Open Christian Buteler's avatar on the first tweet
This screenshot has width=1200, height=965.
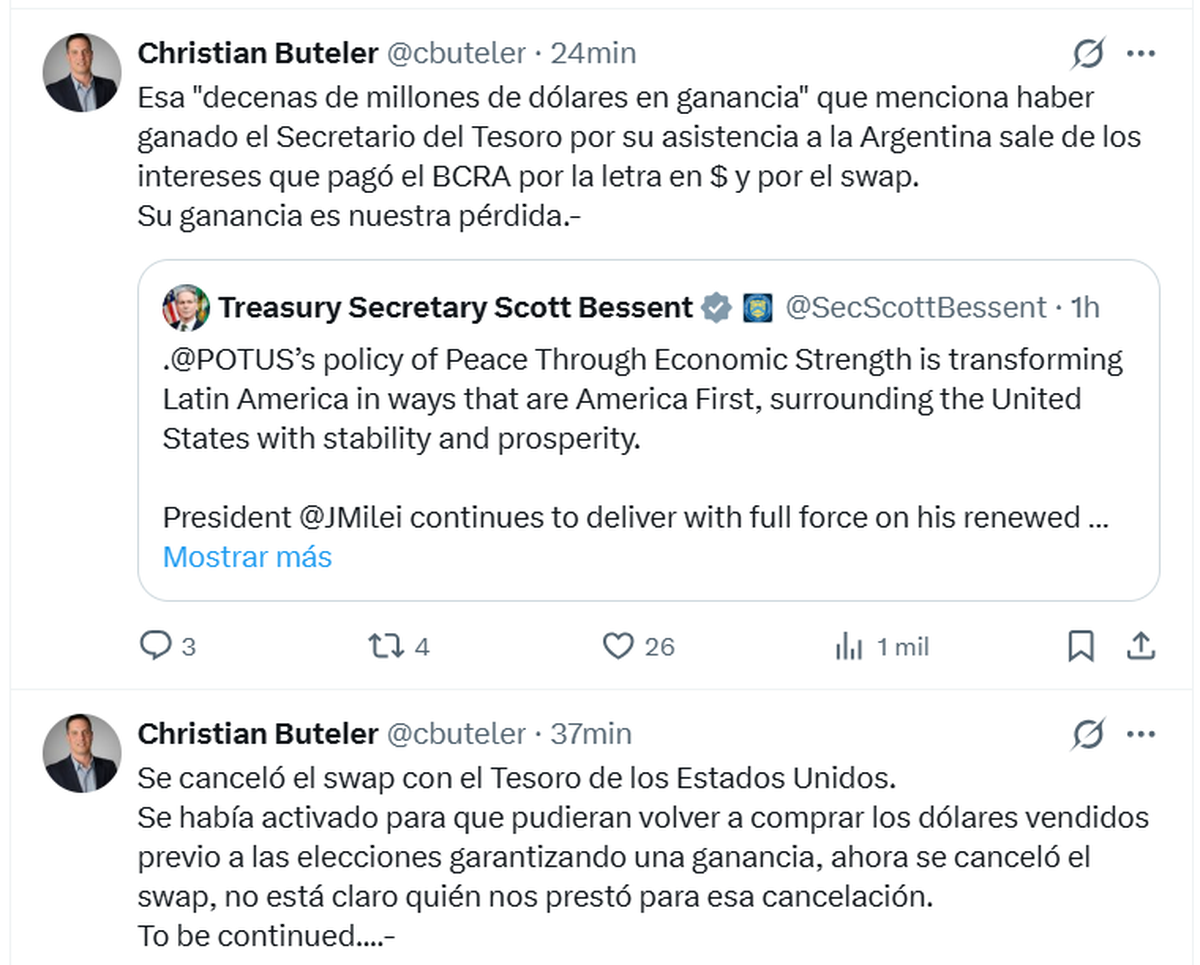[82, 72]
